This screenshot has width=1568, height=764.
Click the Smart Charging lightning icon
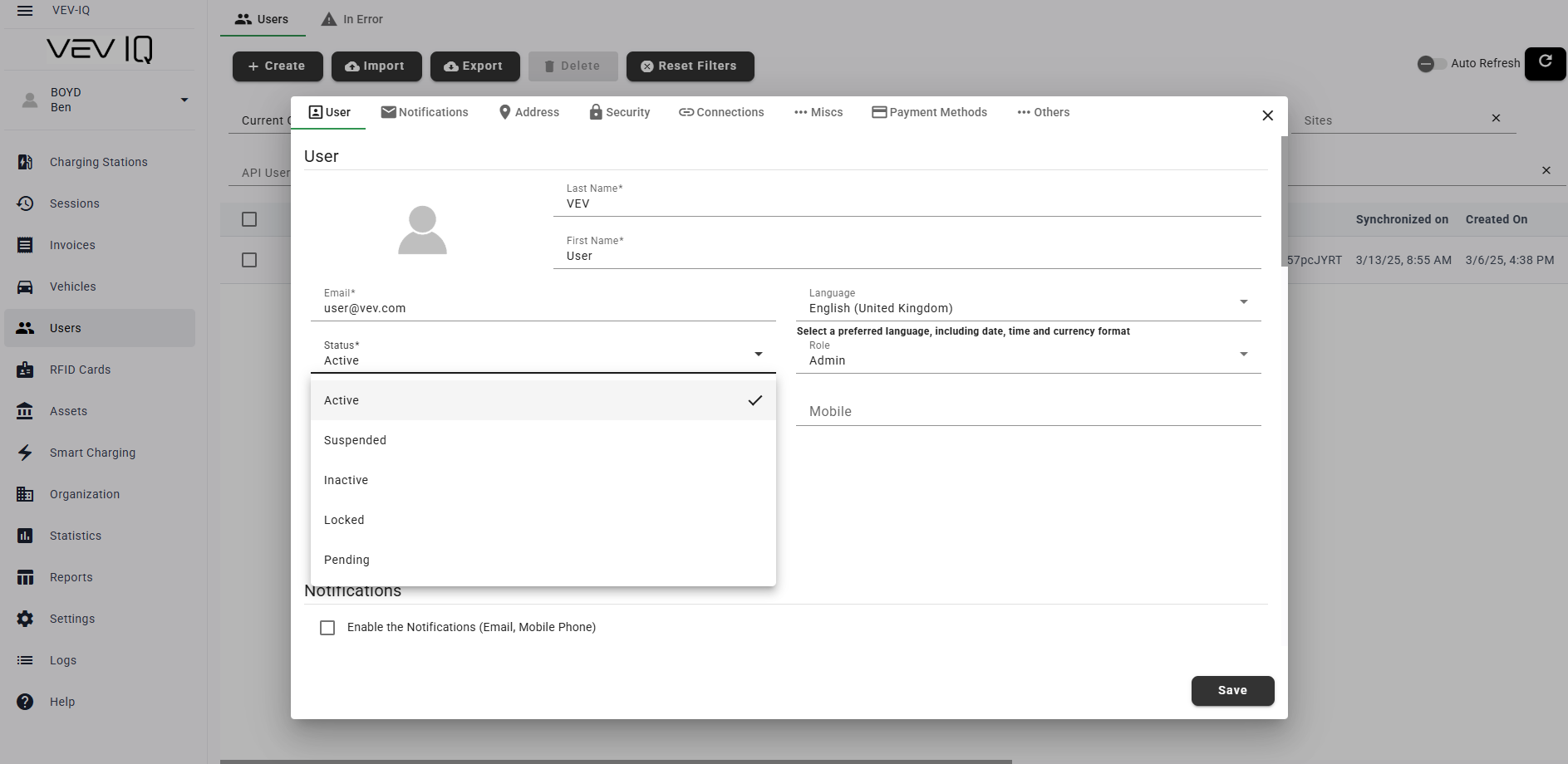point(25,453)
